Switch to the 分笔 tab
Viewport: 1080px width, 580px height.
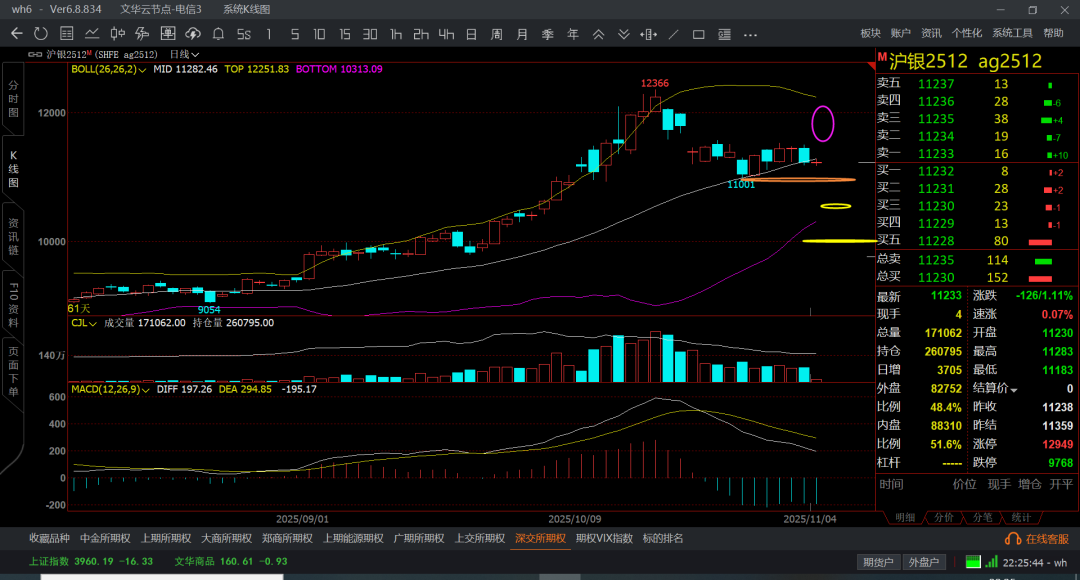(x=982, y=517)
